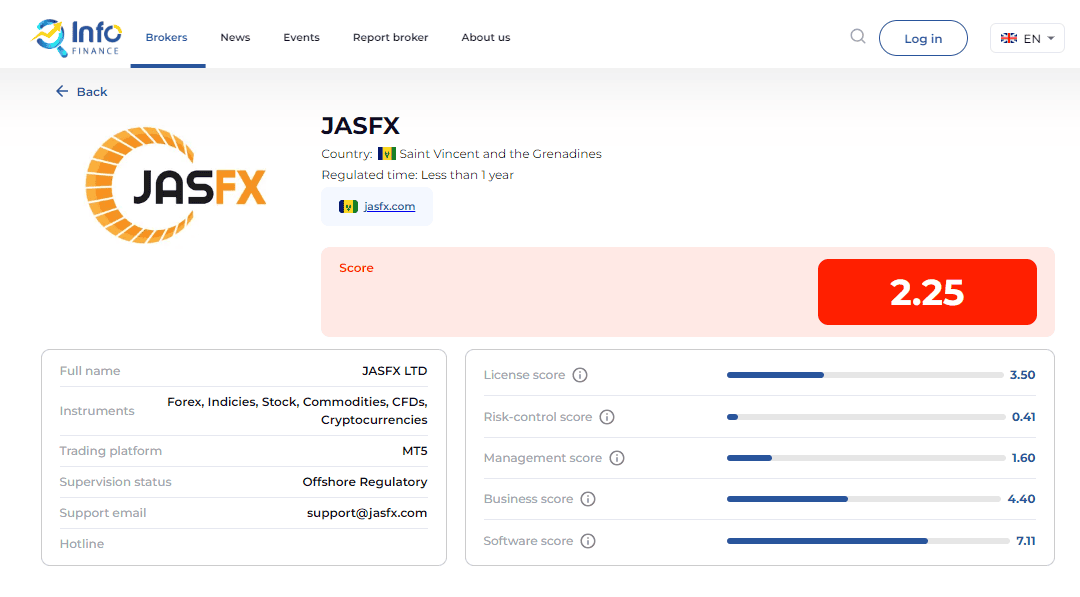Click the 'Regulated time: Less than 1 year' text
The image size is (1080, 597).
(x=417, y=175)
